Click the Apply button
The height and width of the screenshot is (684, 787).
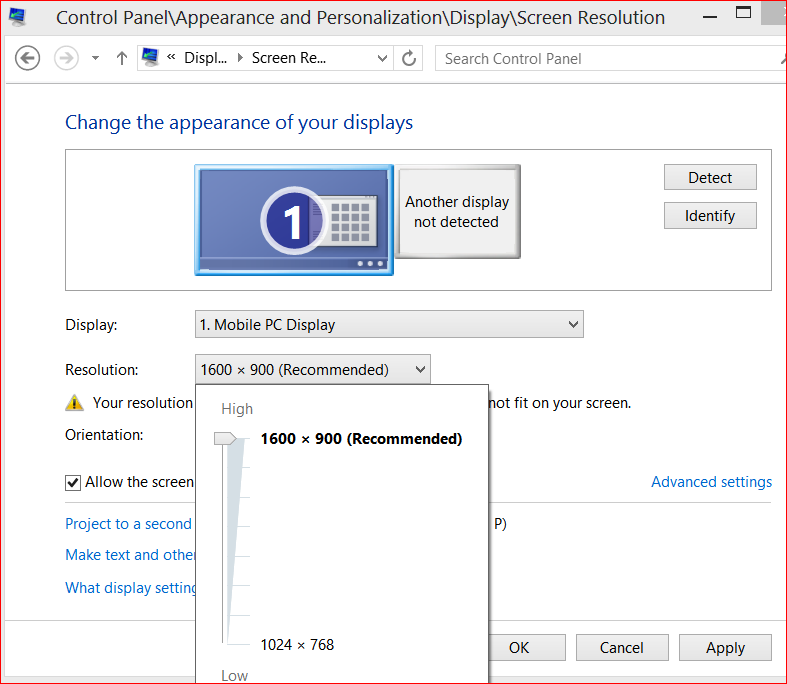725,647
